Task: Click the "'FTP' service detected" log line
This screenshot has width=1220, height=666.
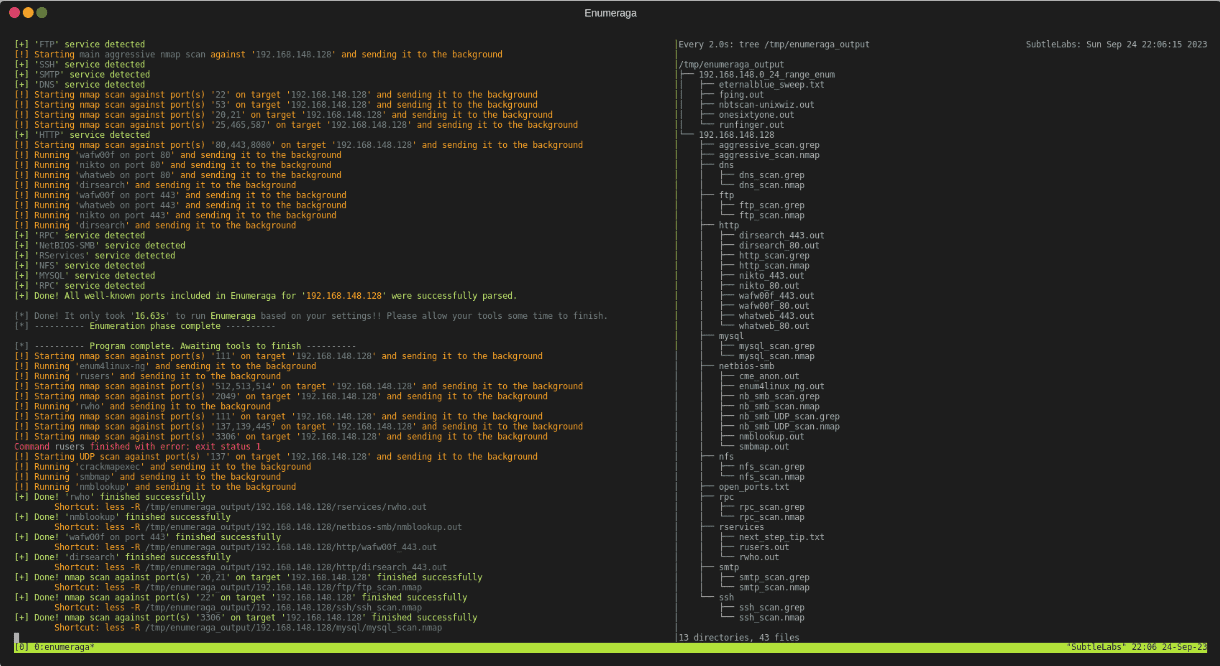Action: pyautogui.click(x=80, y=45)
